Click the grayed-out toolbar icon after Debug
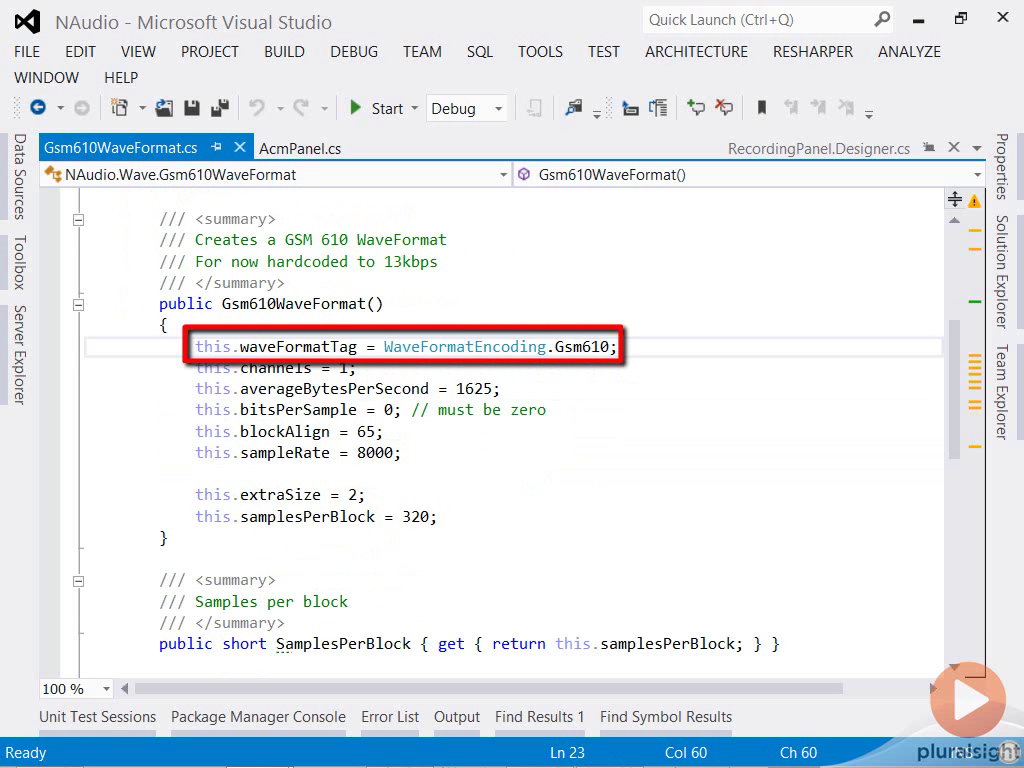Image resolution: width=1024 pixels, height=768 pixels. (x=534, y=108)
